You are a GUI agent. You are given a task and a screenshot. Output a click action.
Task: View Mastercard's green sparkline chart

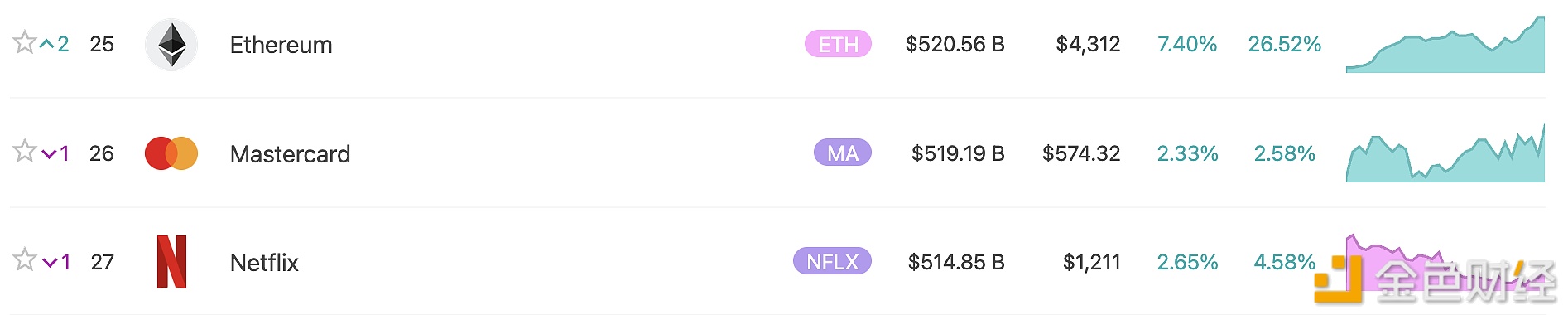coord(1445,153)
